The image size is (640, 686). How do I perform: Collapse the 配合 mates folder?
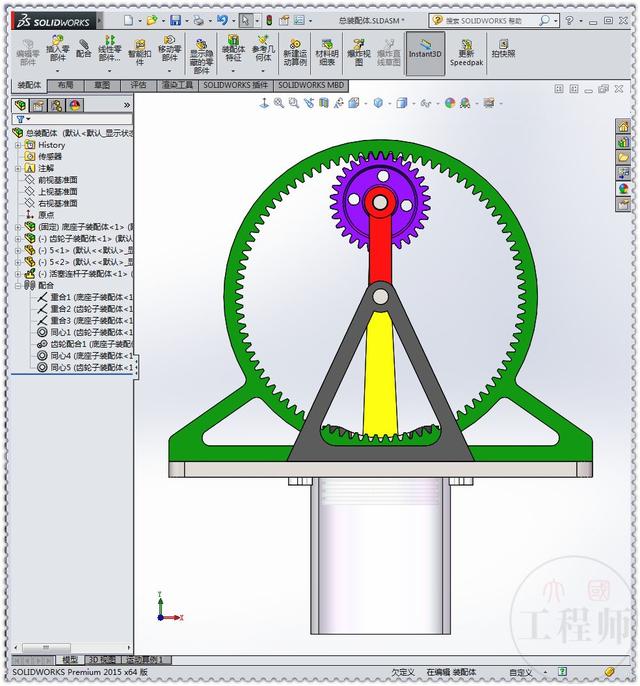point(18,286)
